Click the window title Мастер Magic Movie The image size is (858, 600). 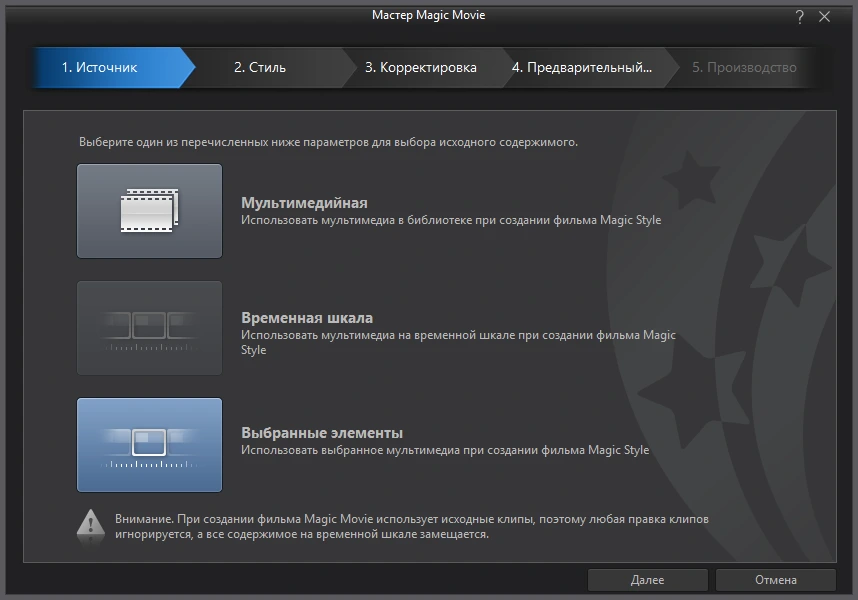coord(428,15)
